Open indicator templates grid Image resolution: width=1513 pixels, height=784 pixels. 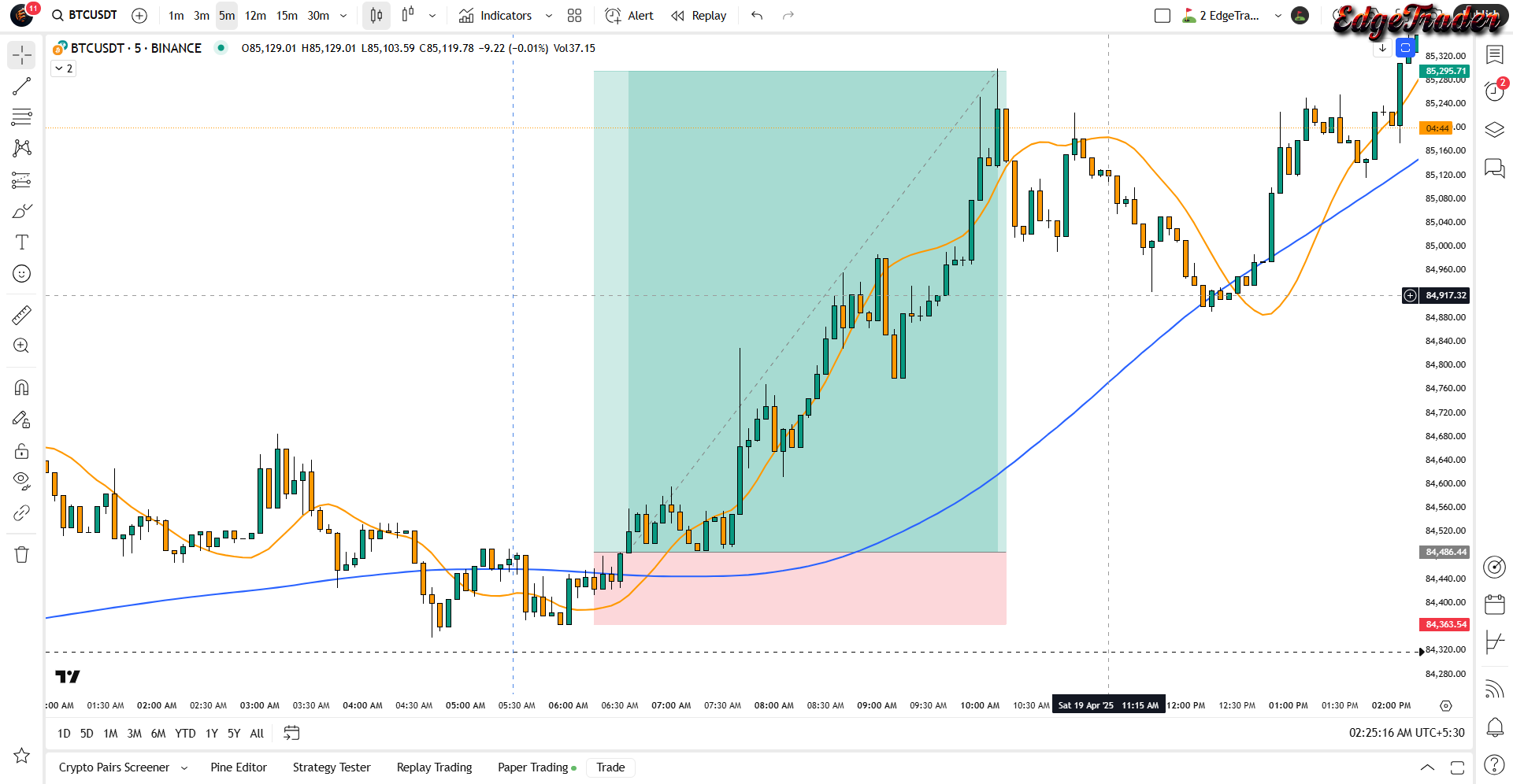(x=575, y=15)
